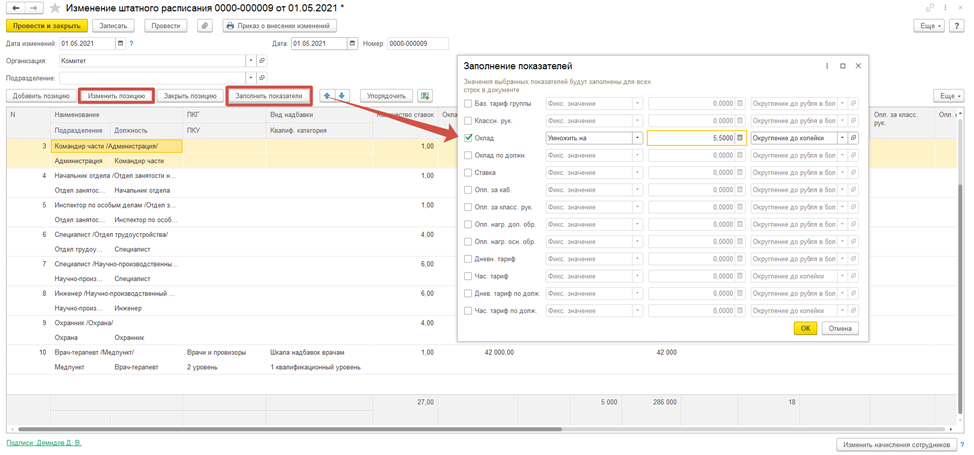The image size is (974, 455).
Task: Check the Час. тариф по должн. checkbox
Action: point(468,310)
